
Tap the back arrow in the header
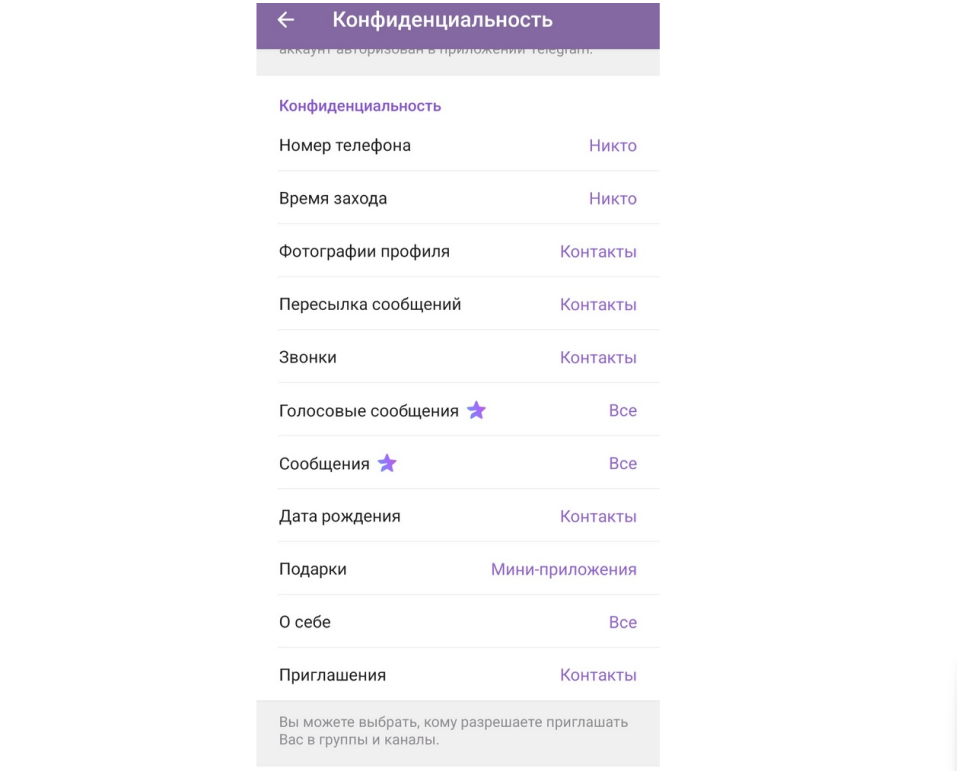286,20
